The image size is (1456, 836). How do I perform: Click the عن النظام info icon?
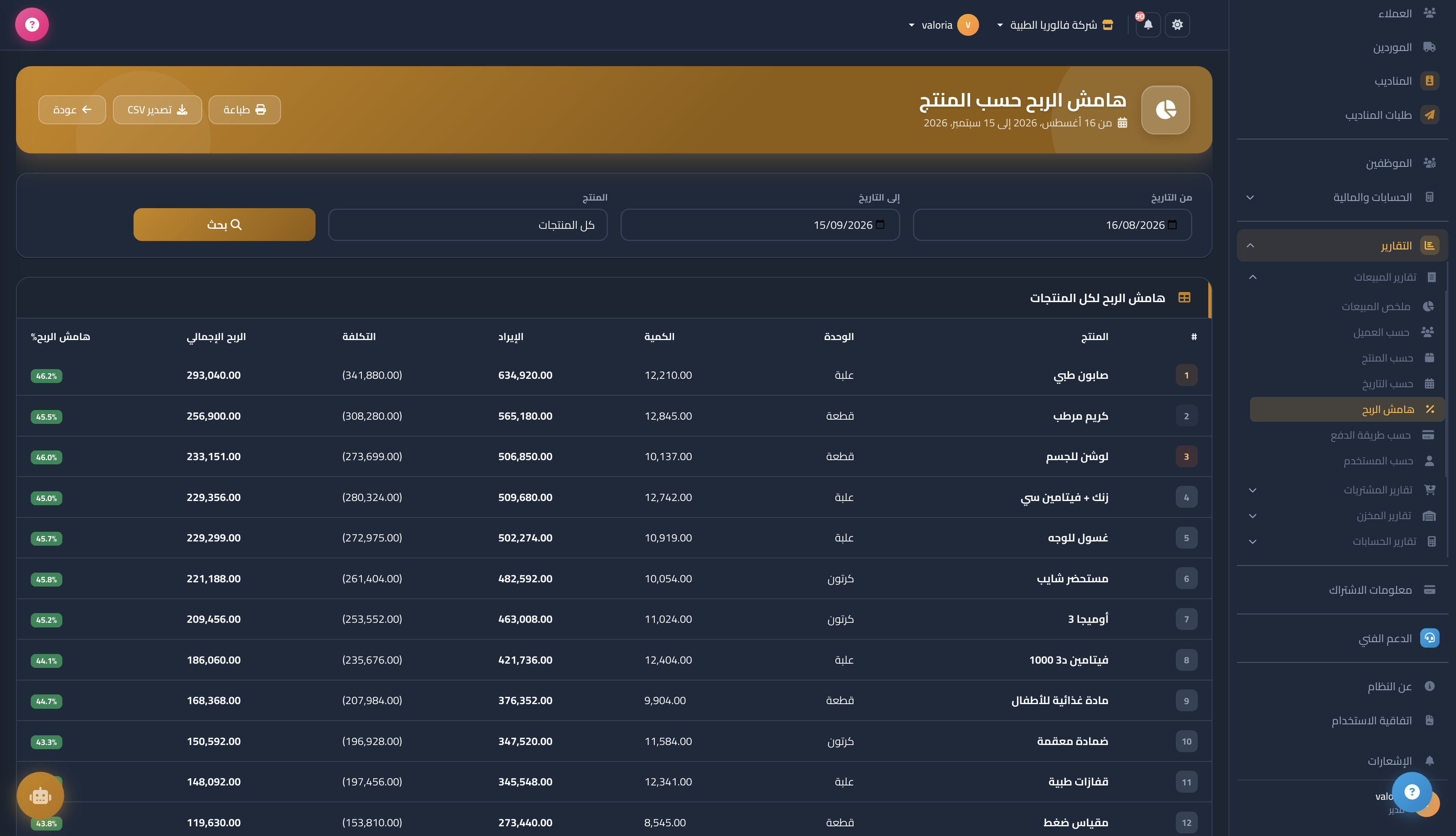[x=1429, y=686]
